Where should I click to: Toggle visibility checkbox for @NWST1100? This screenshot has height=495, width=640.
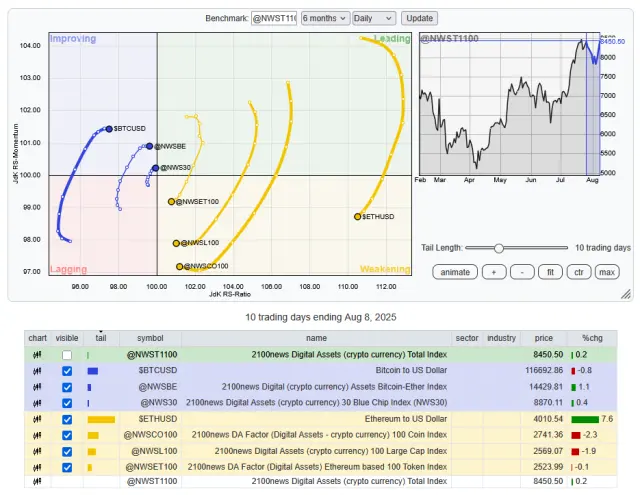[x=67, y=355]
